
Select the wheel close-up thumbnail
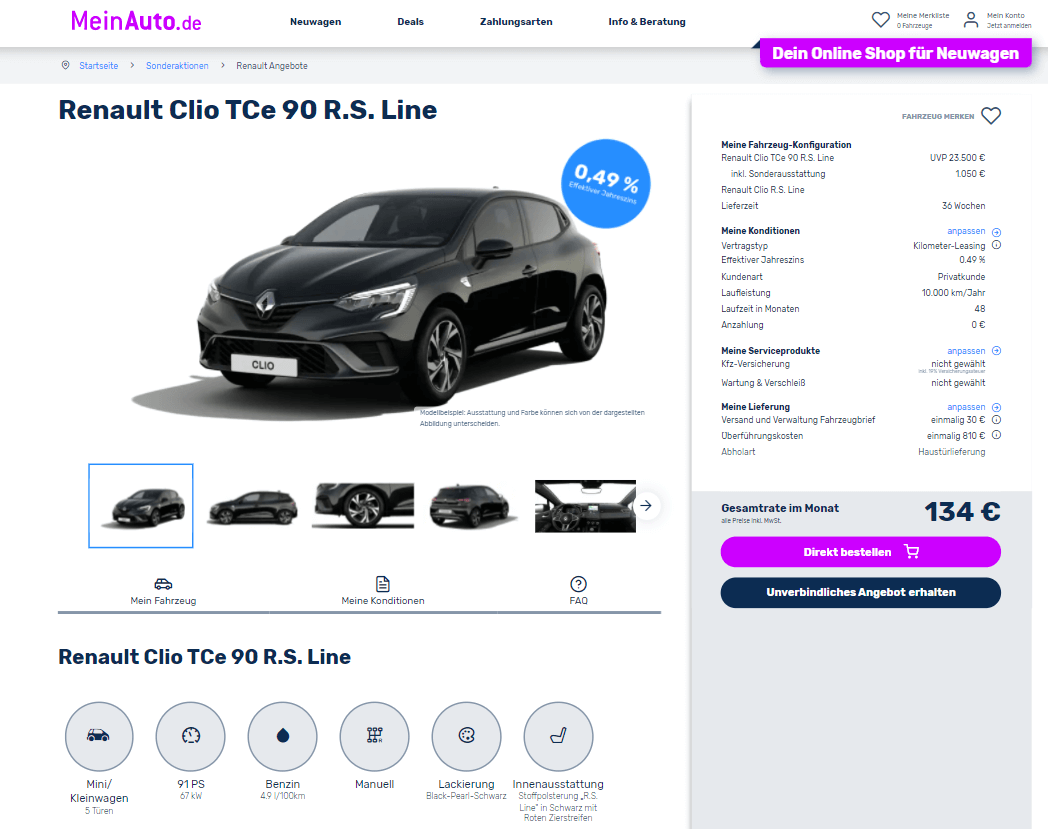click(x=363, y=506)
